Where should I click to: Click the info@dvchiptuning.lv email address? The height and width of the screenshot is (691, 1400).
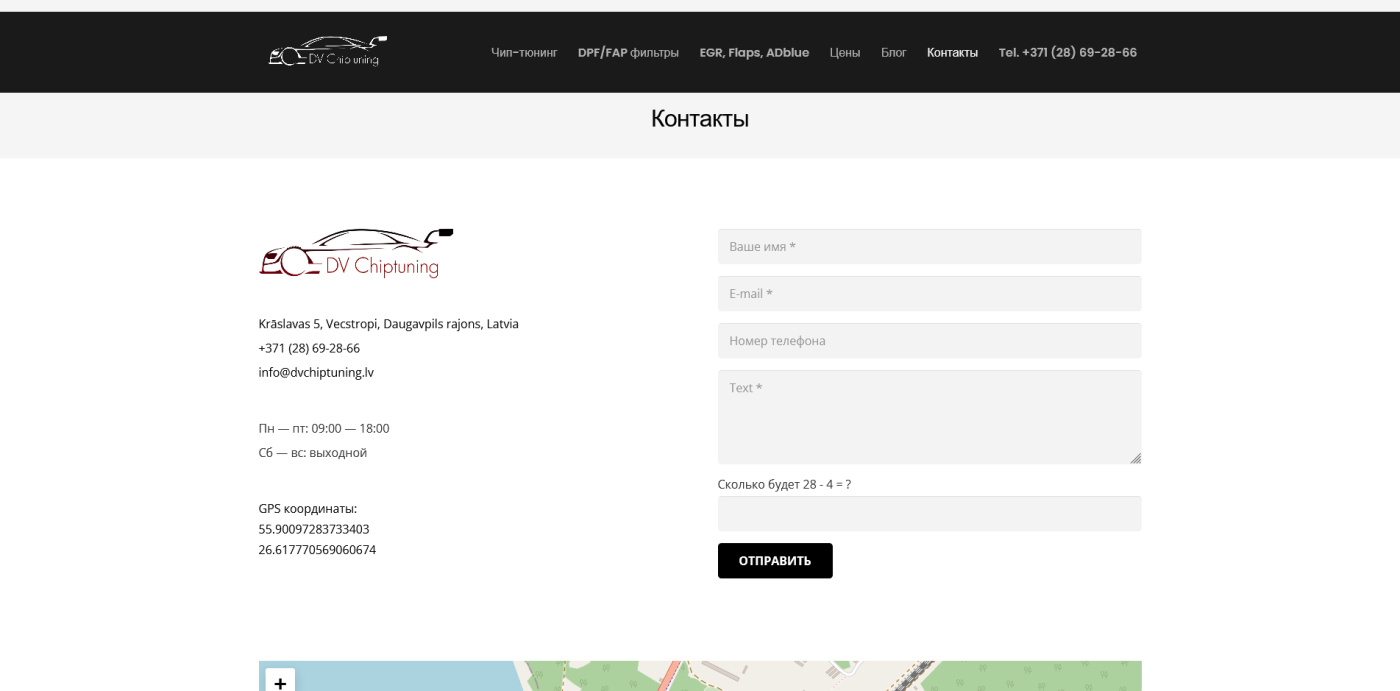(316, 372)
